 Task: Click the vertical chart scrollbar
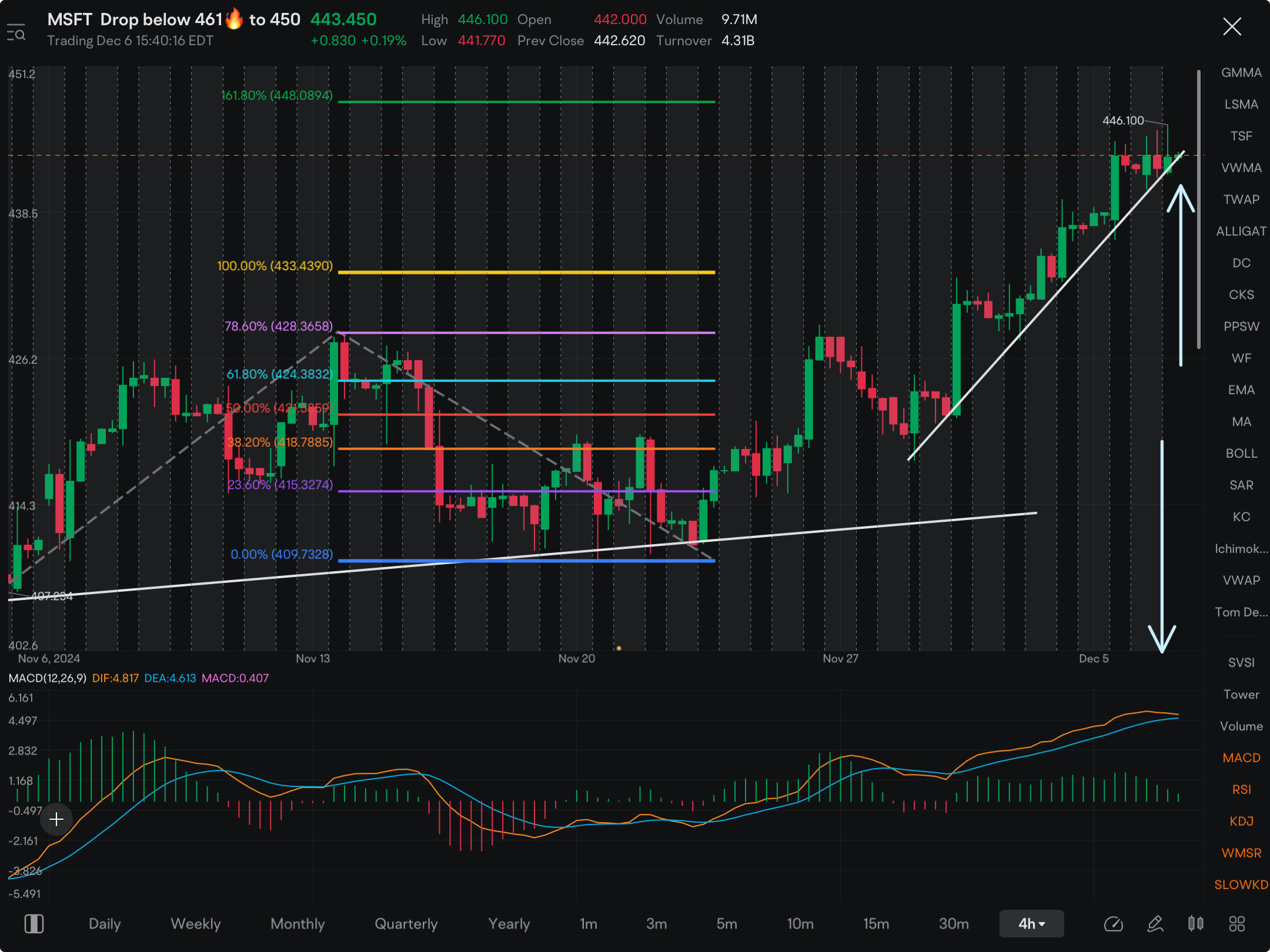[1198, 210]
